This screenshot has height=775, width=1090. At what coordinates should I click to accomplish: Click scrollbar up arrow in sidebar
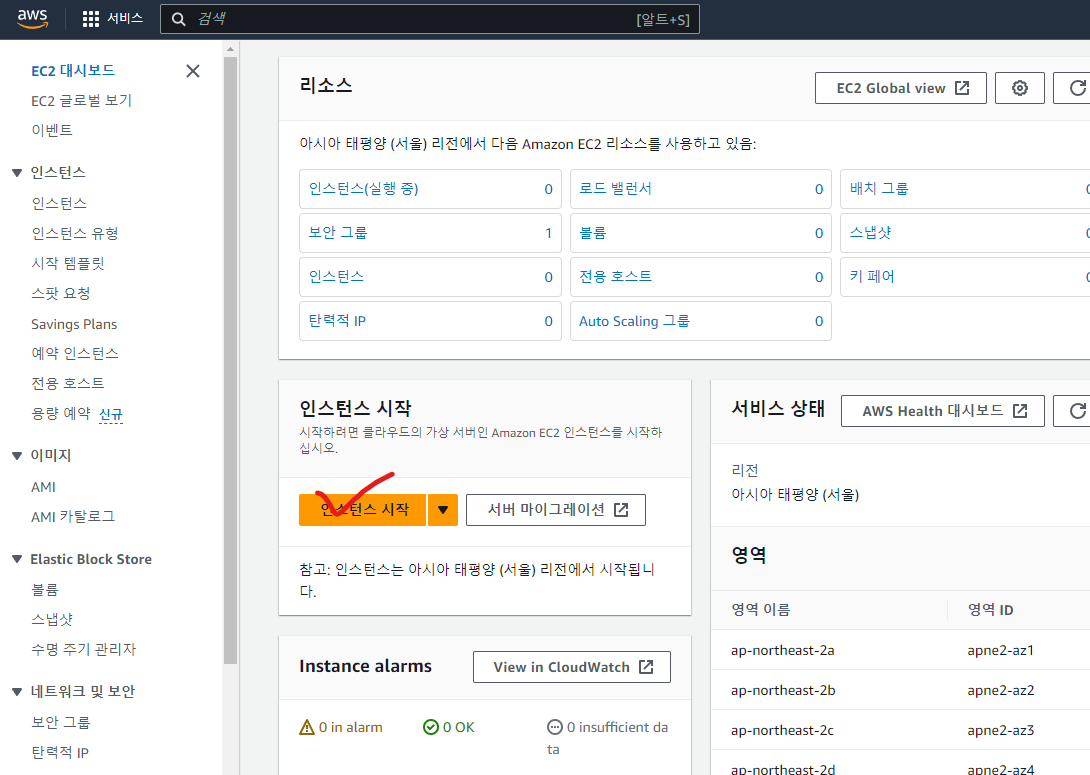(x=230, y=49)
